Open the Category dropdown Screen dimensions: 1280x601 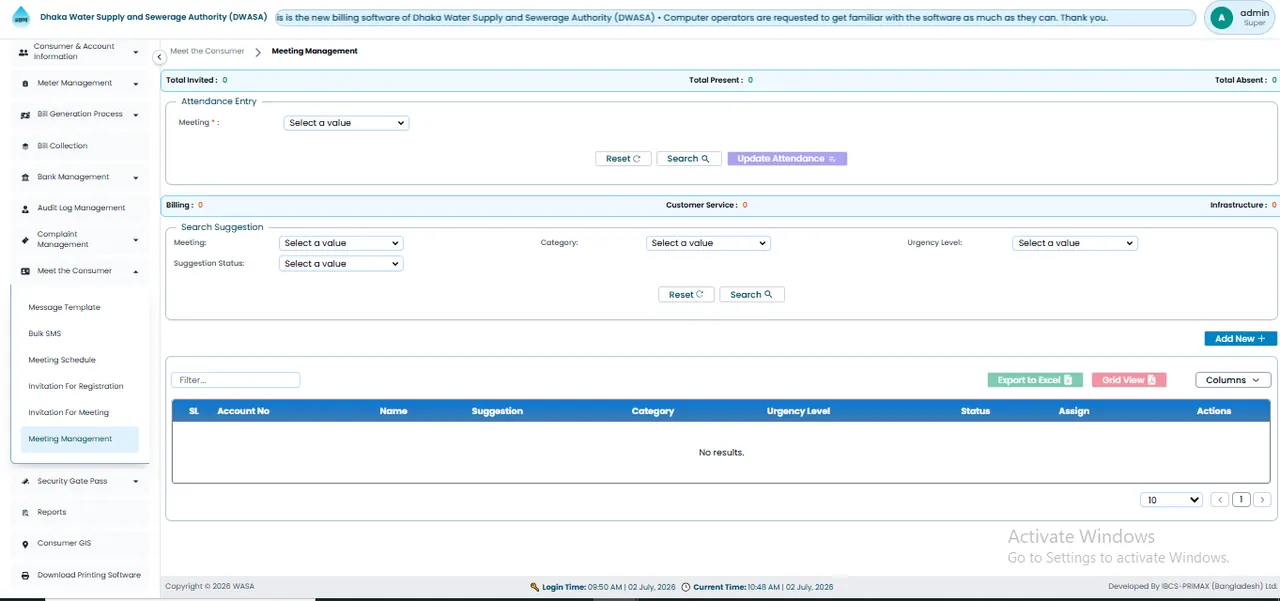point(708,243)
